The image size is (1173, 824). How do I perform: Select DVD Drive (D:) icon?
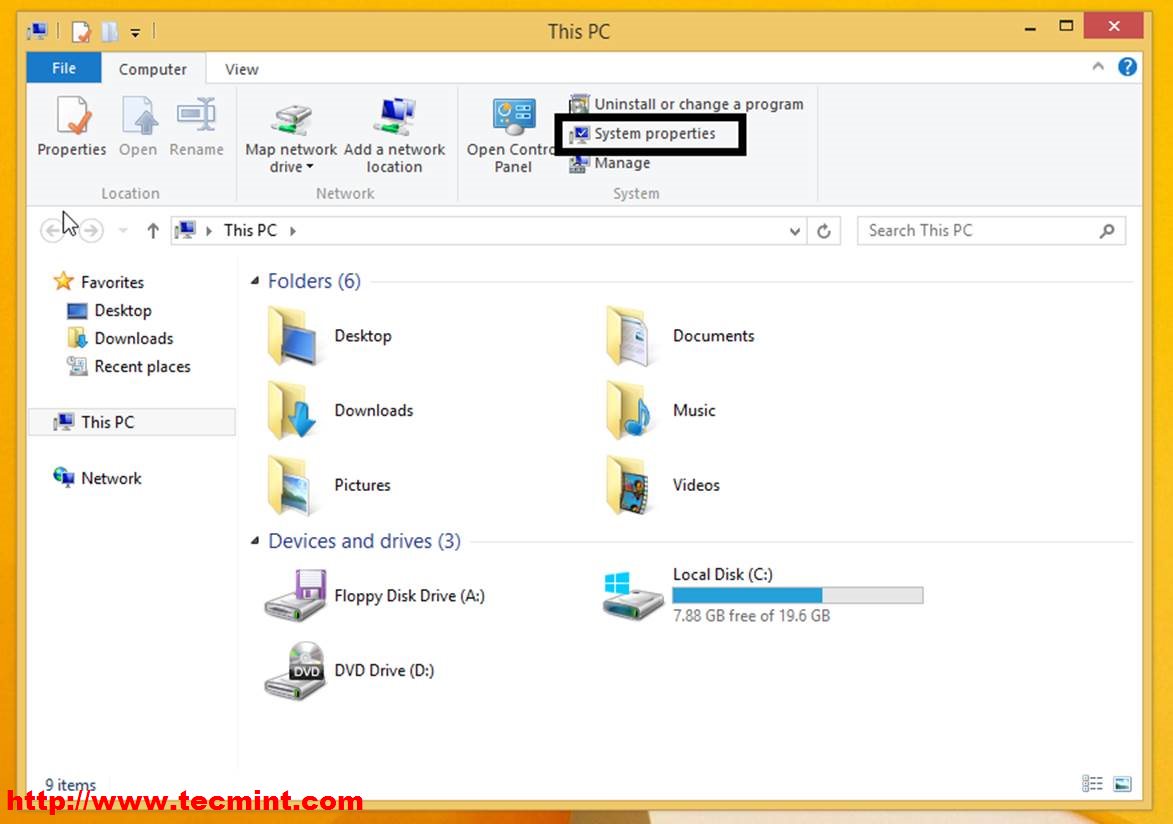[295, 671]
